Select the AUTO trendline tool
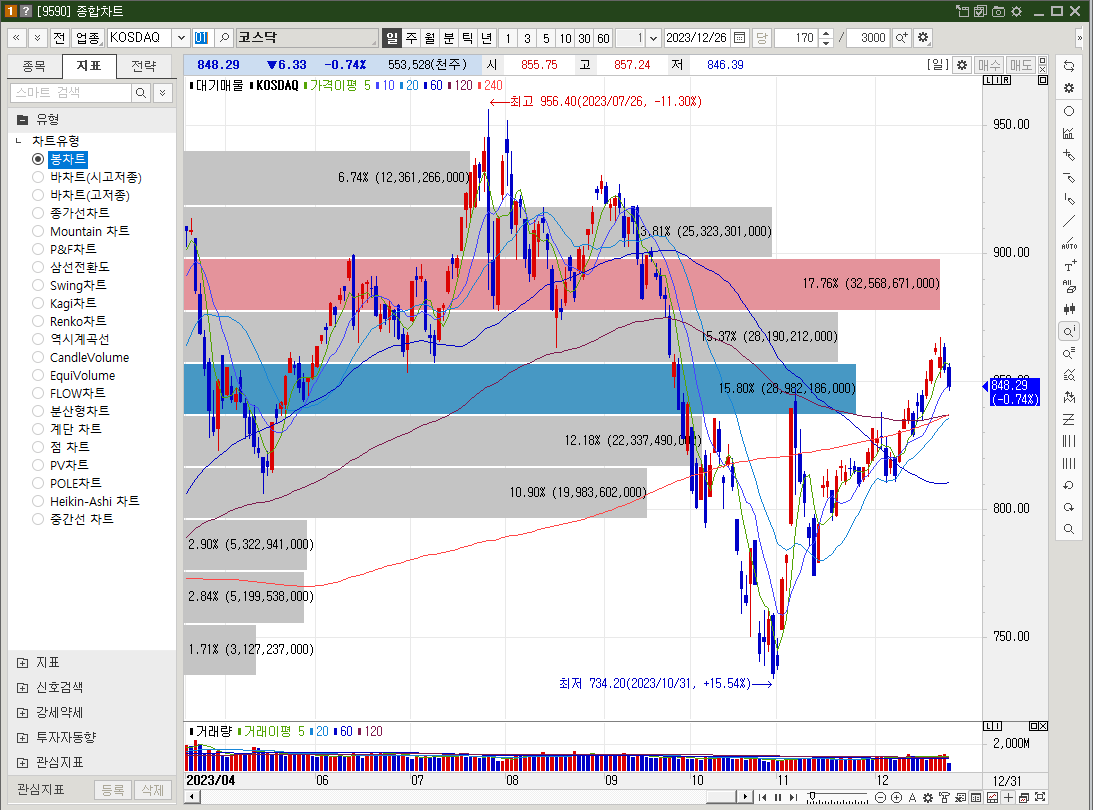The image size is (1093, 810). [x=1069, y=243]
